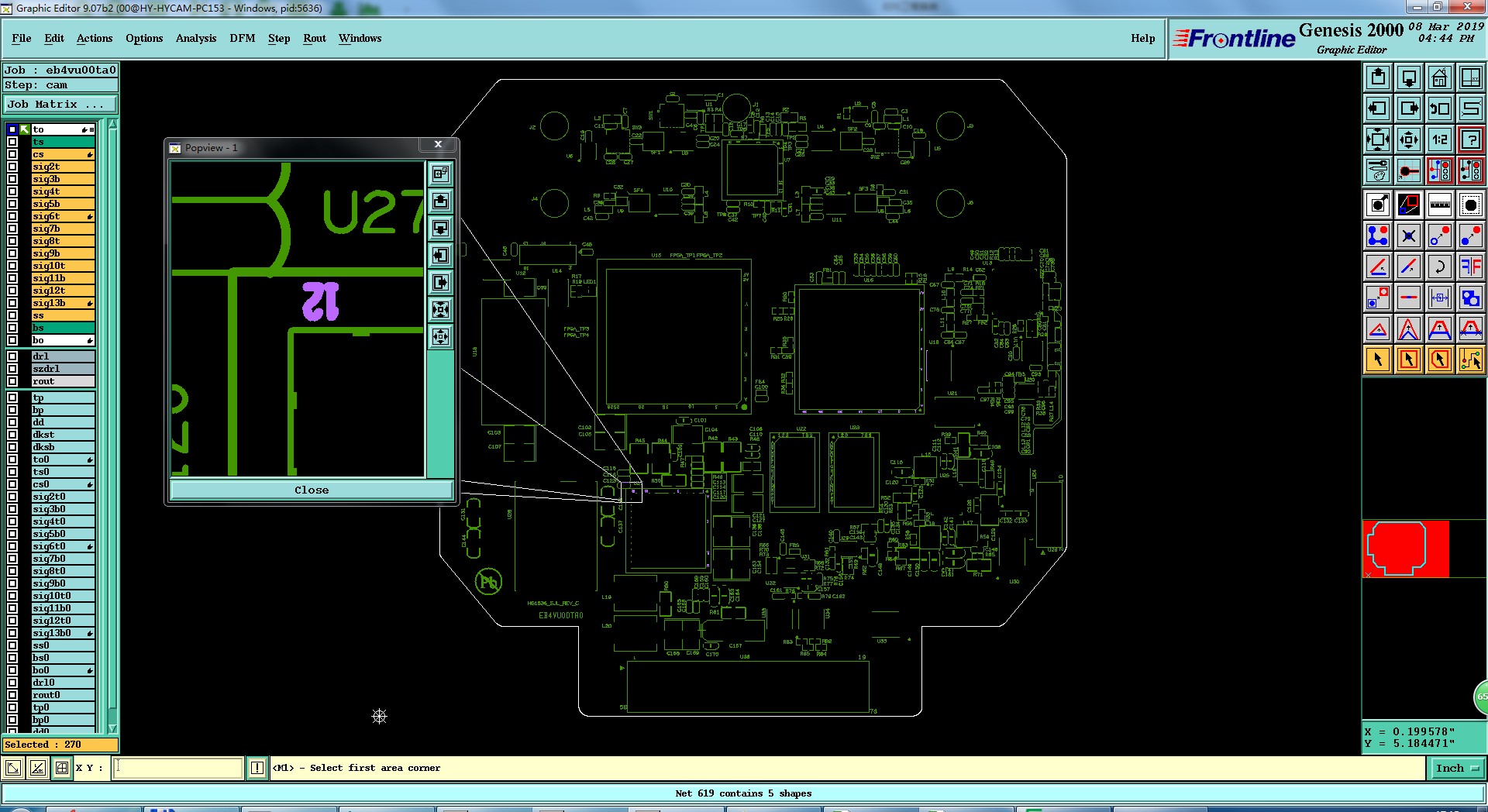
Task: Select the 1:2 zoom scale icon
Action: [1440, 139]
